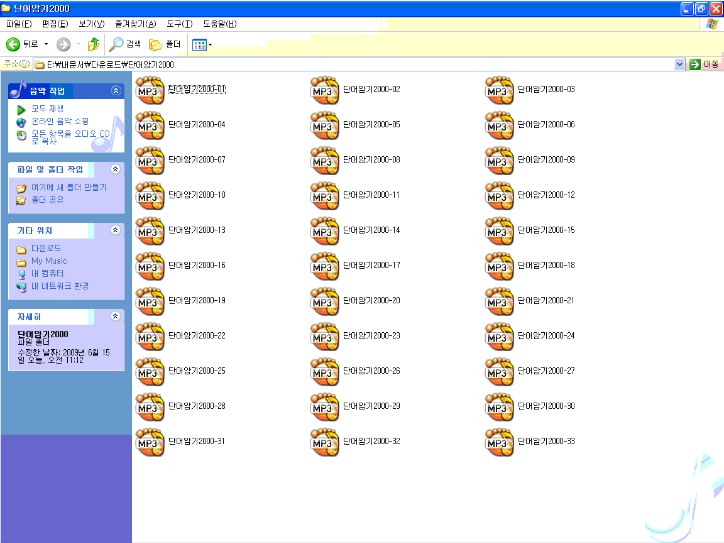This screenshot has width=724, height=543.
Task: Select MP3 file 단어암기2000-14
Action: (x=355, y=231)
